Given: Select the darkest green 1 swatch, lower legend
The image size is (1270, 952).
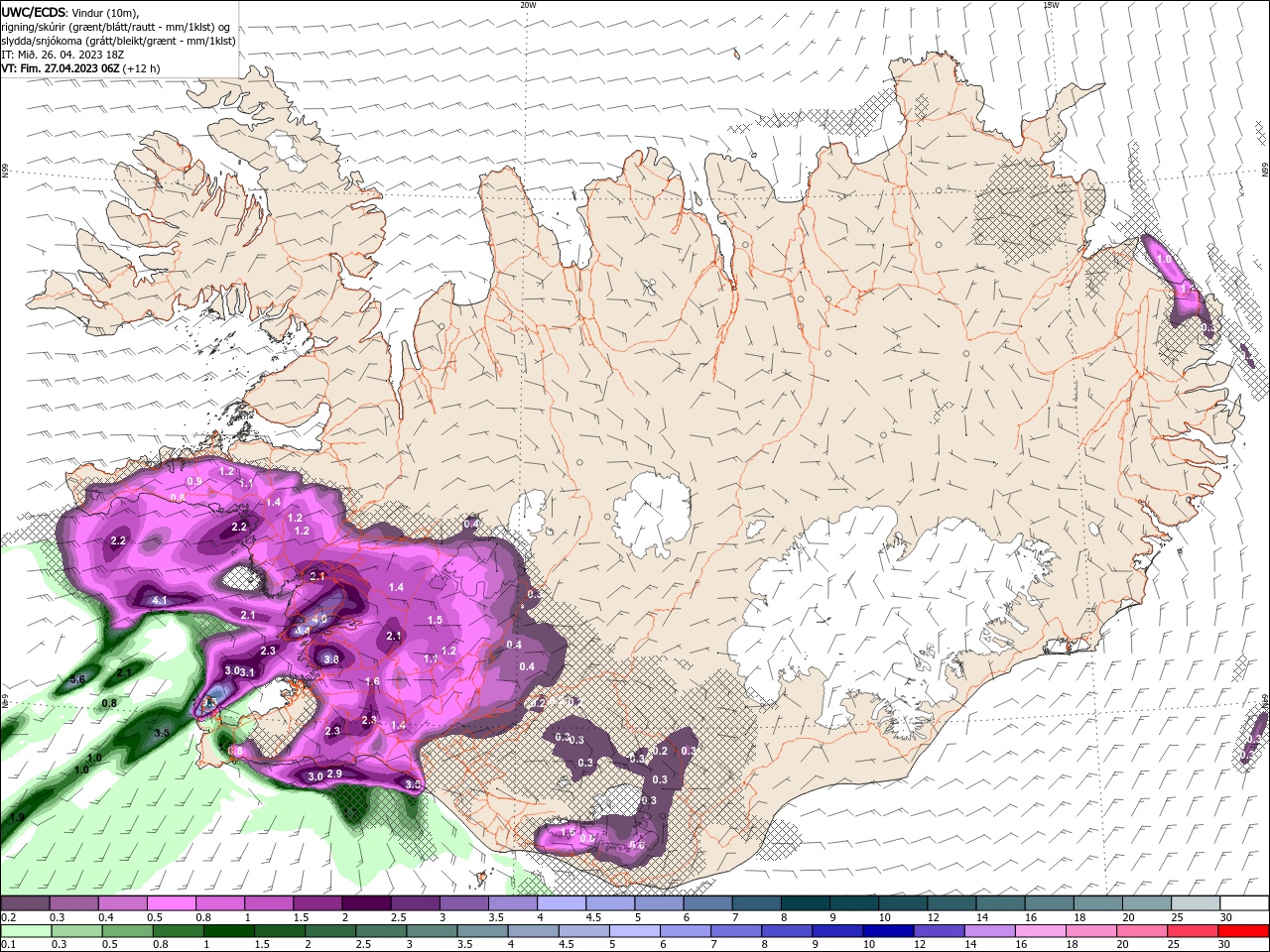Looking at the screenshot, I should point(228,931).
